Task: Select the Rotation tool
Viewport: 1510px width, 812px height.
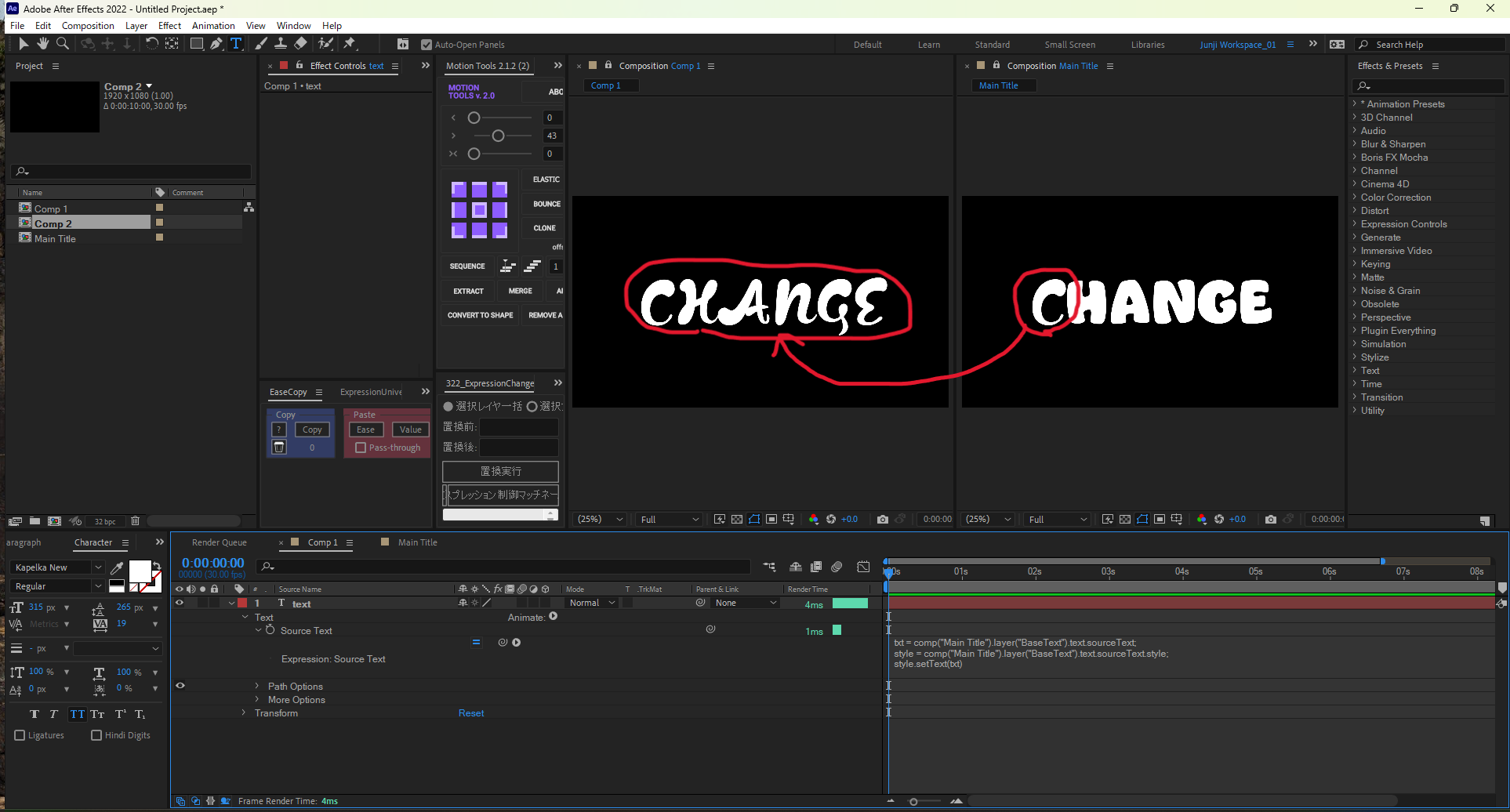Action: tap(152, 44)
